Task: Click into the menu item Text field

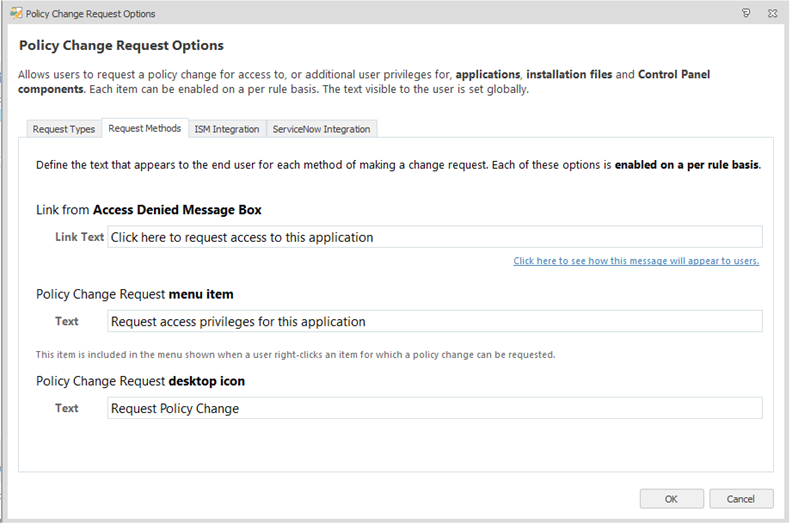Action: pos(434,321)
